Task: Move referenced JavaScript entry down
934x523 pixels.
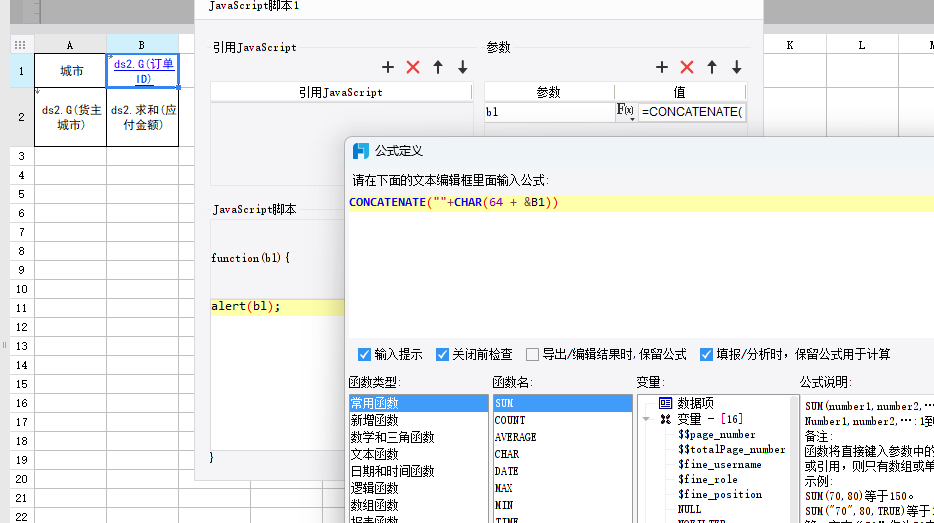Action: pyautogui.click(x=463, y=67)
